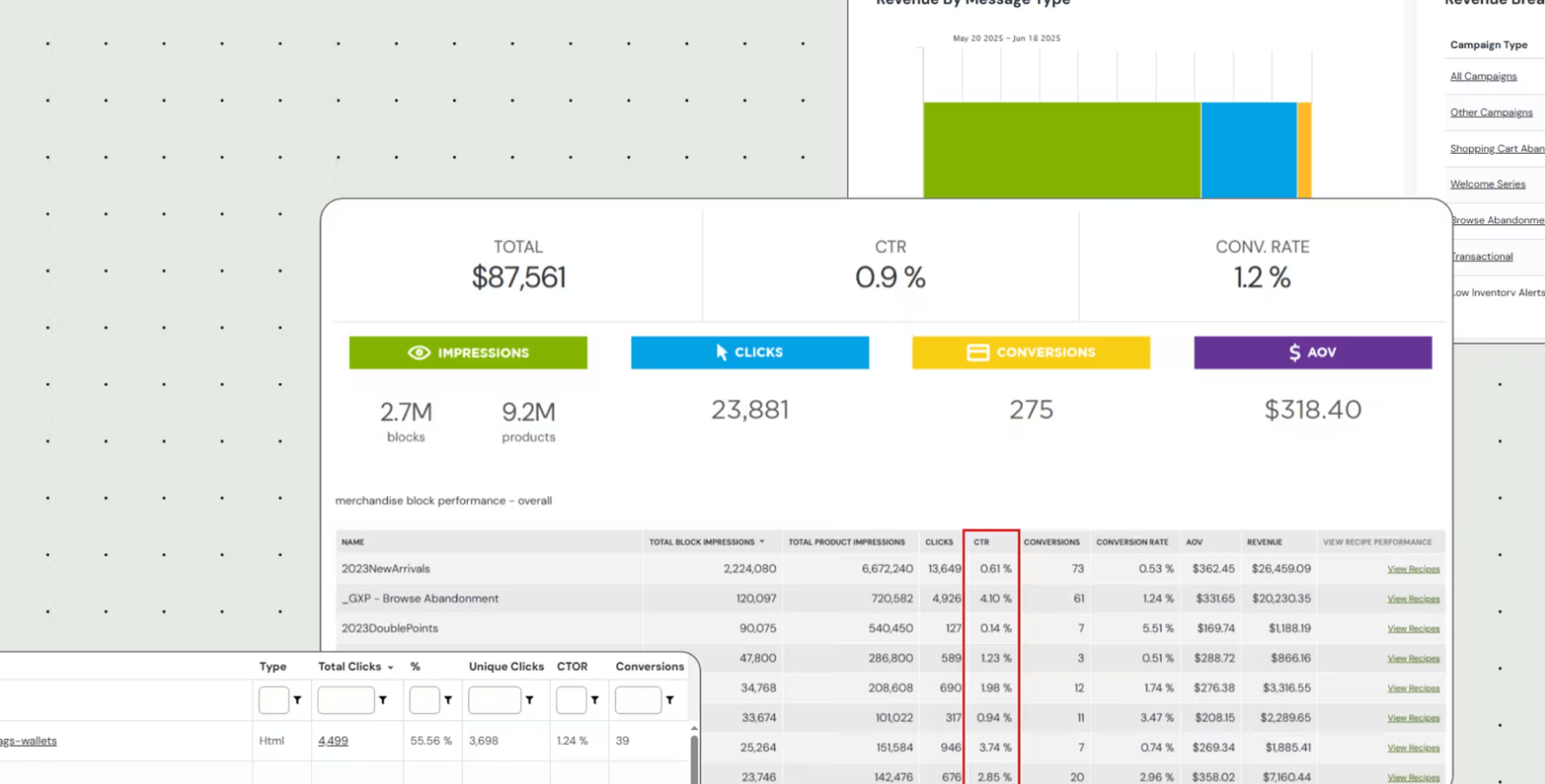This screenshot has width=1545, height=784.
Task: View Recipes for the $7,160.44 revenue row
Action: [x=1413, y=777]
